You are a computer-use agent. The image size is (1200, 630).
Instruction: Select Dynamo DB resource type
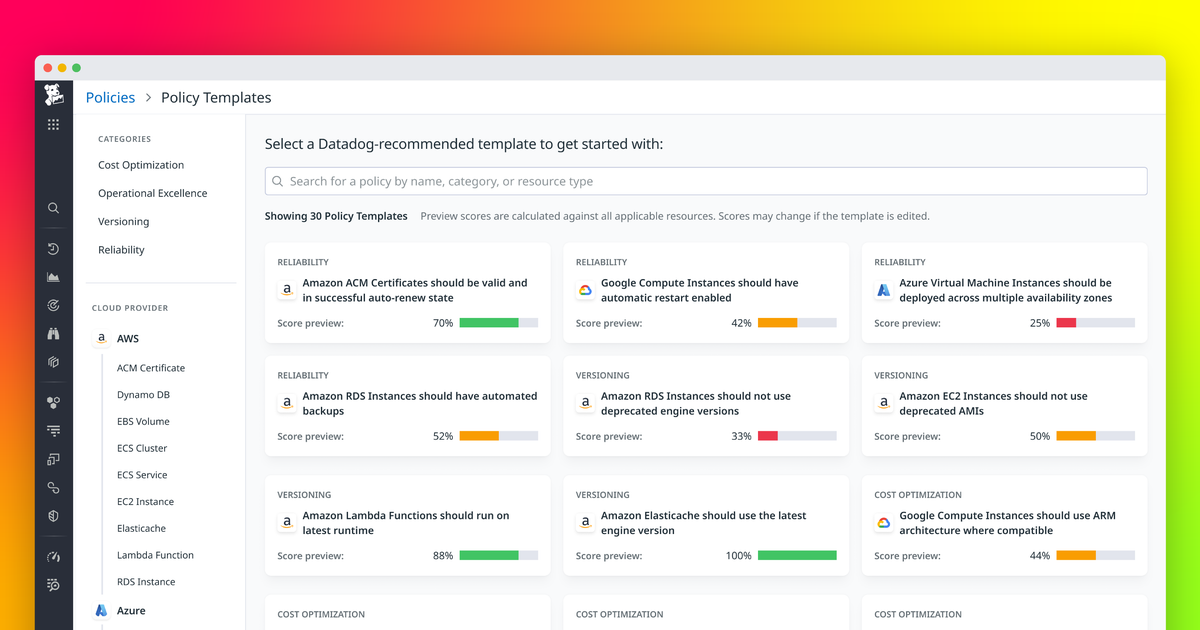click(143, 395)
